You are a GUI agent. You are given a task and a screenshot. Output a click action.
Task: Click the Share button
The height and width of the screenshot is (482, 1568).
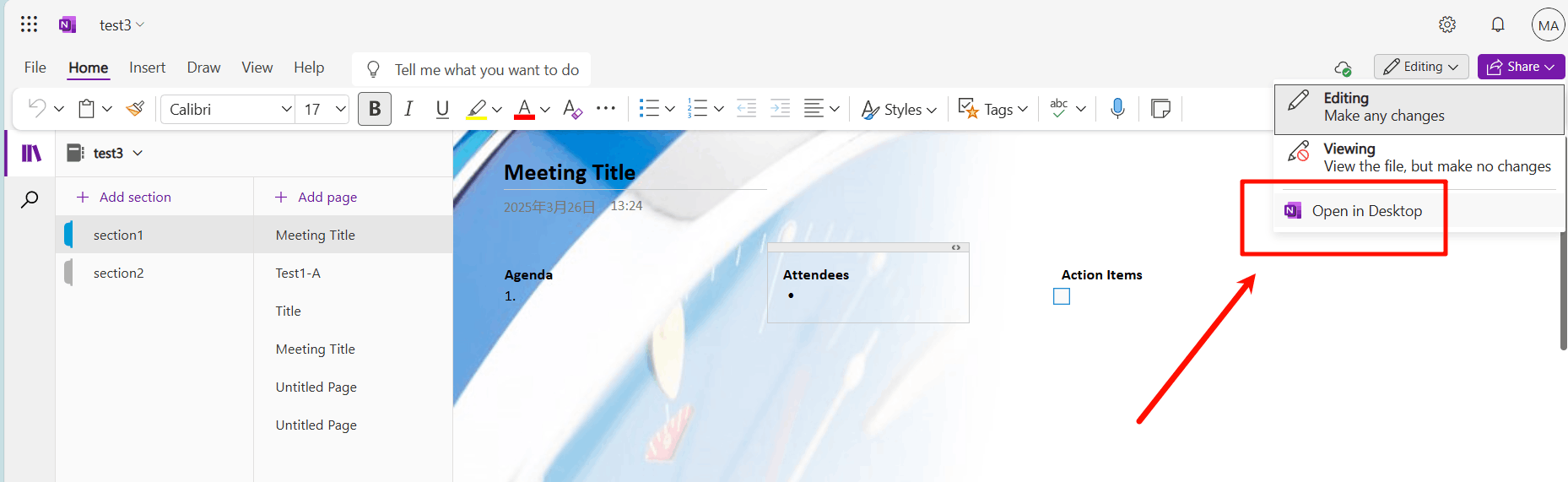1522,67
